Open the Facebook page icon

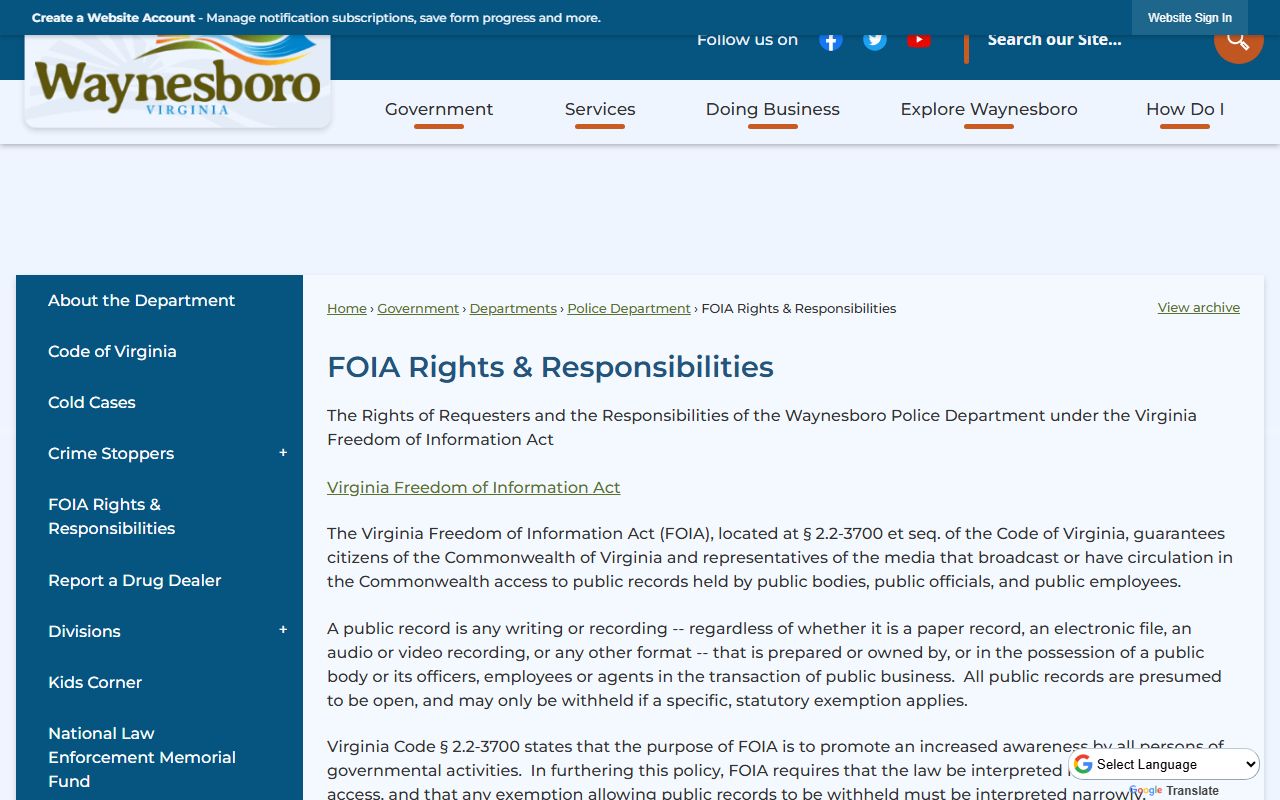tap(830, 41)
